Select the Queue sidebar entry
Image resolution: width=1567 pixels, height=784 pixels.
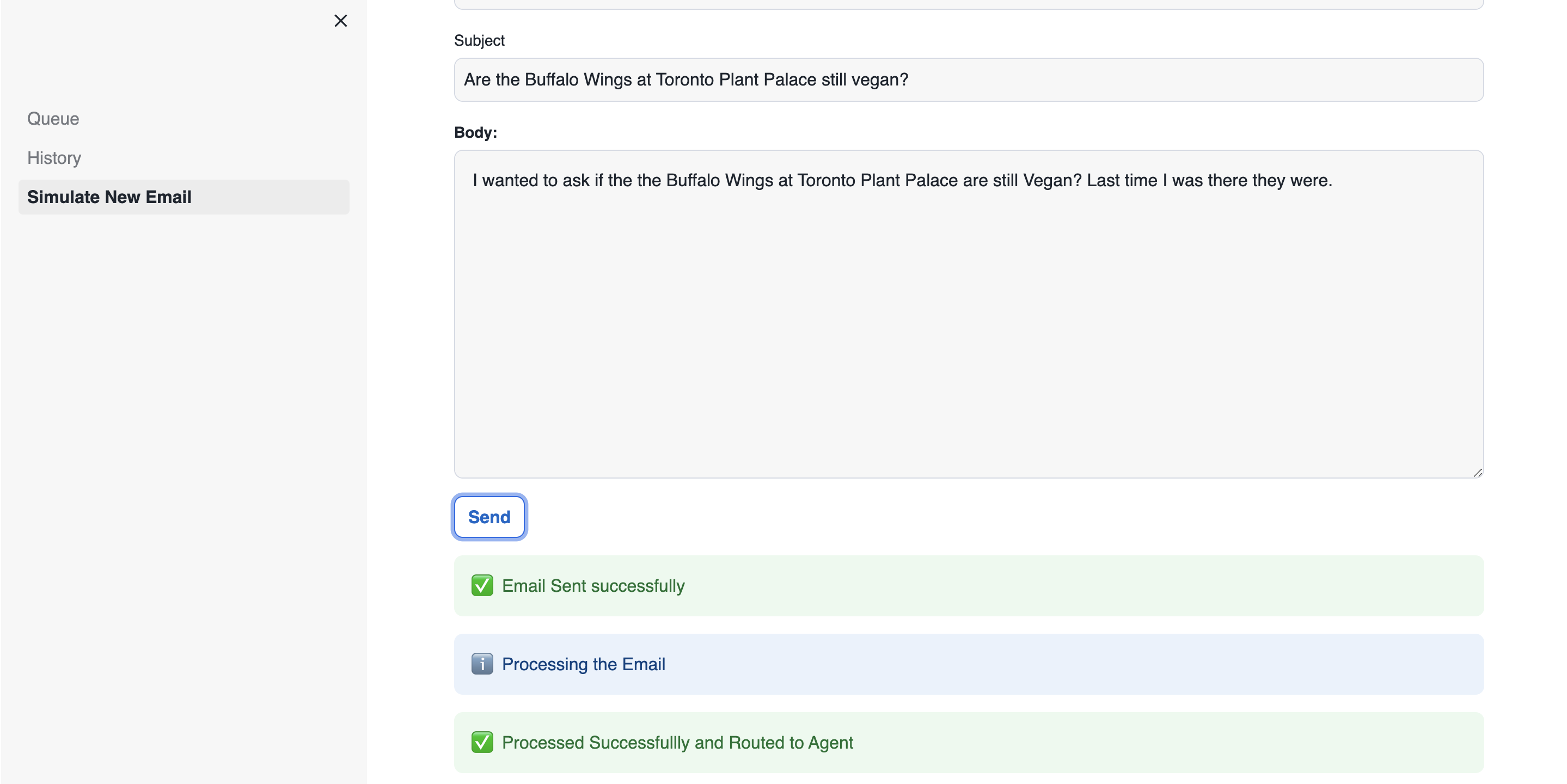tap(53, 119)
